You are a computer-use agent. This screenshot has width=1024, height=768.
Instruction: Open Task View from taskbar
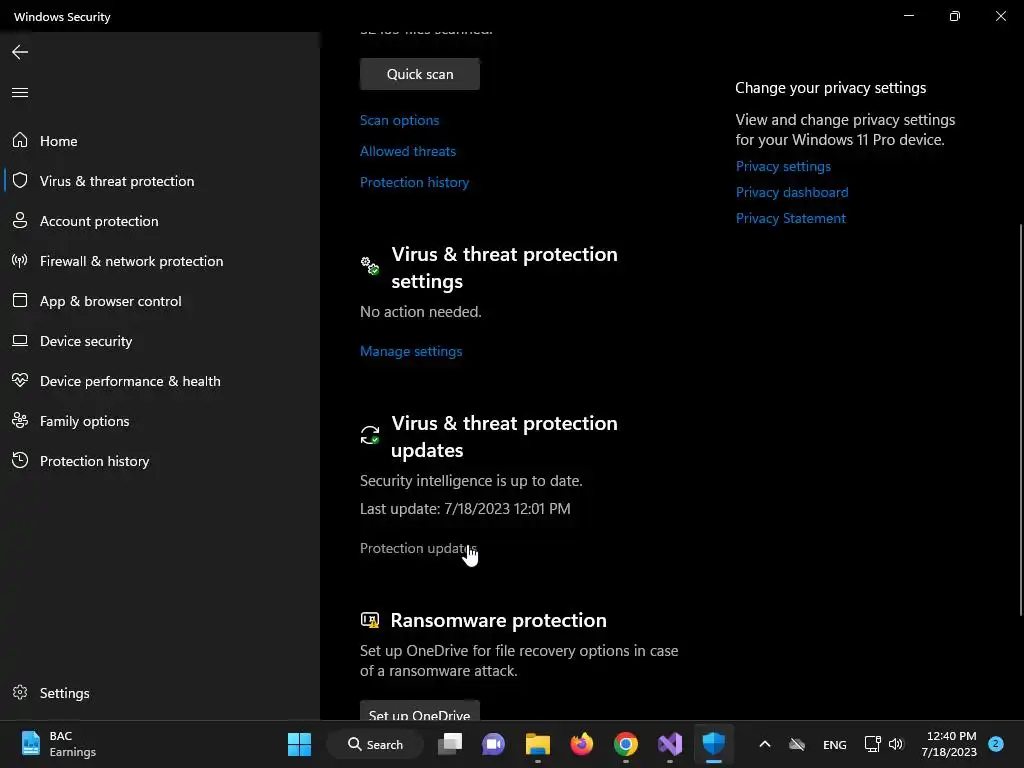[449, 744]
